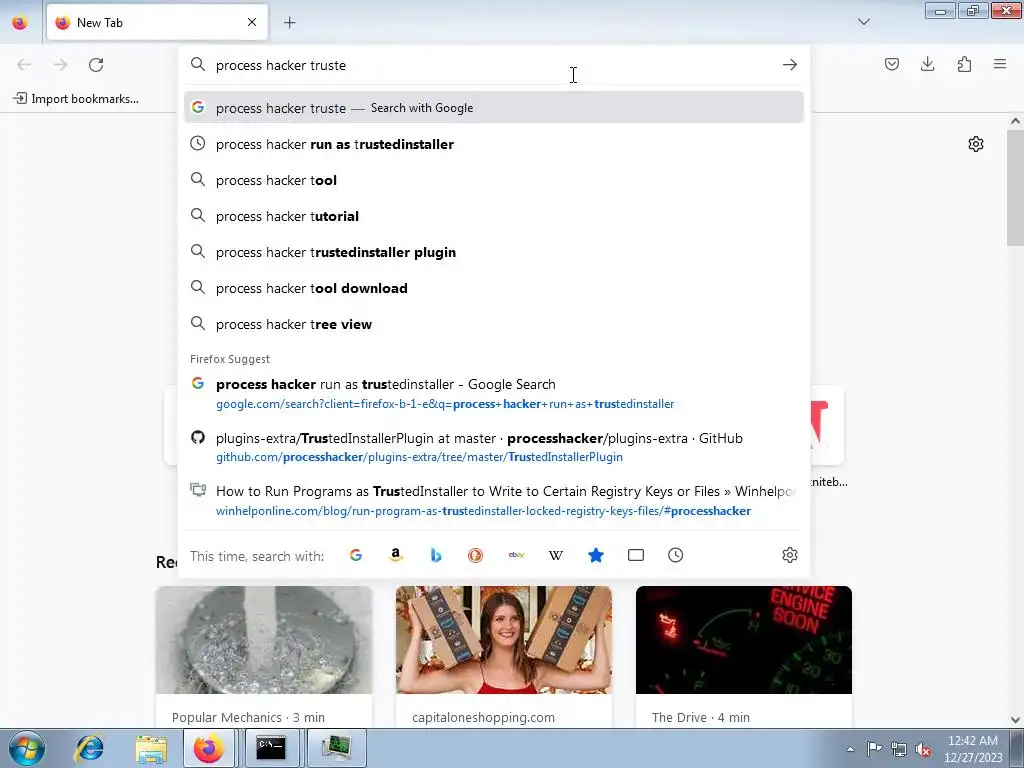Choose suggestion 'process hacker run as trustedinstaller'

coord(494,144)
